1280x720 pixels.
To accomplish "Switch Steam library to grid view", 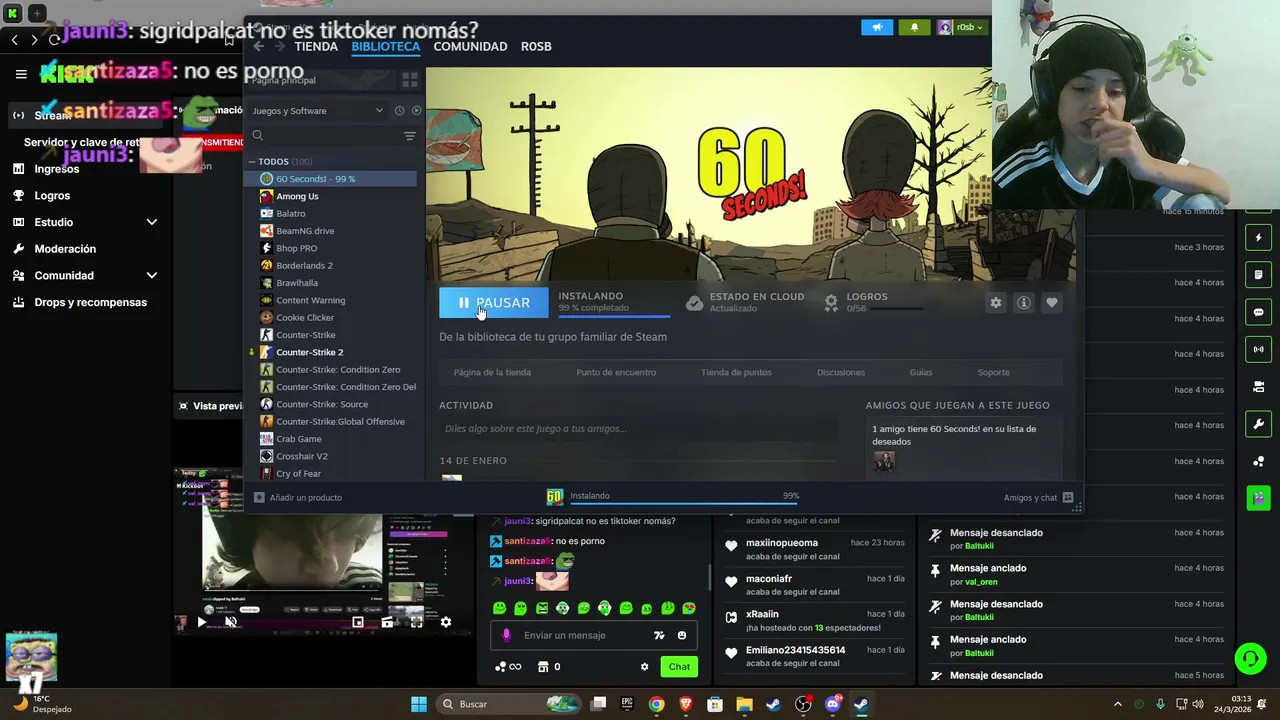I will 409,80.
